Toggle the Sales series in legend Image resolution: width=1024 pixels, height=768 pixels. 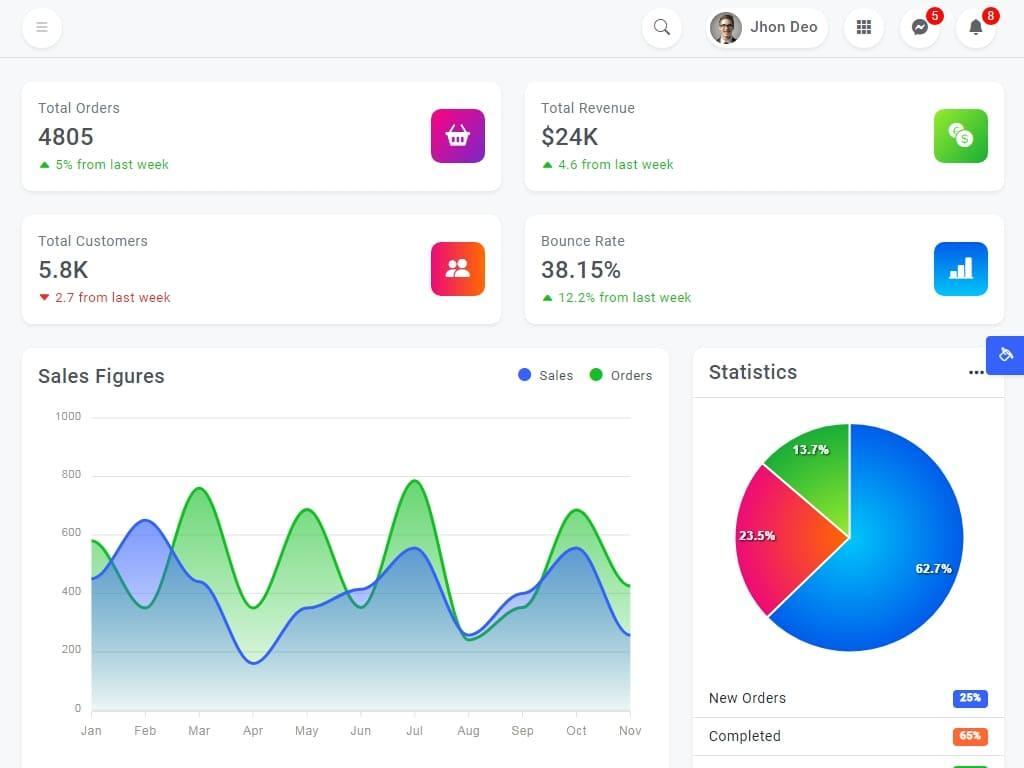545,376
